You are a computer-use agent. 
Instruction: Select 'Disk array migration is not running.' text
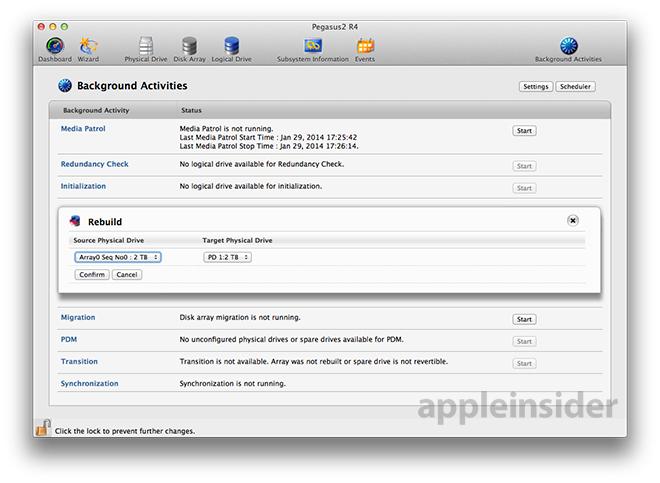click(240, 317)
